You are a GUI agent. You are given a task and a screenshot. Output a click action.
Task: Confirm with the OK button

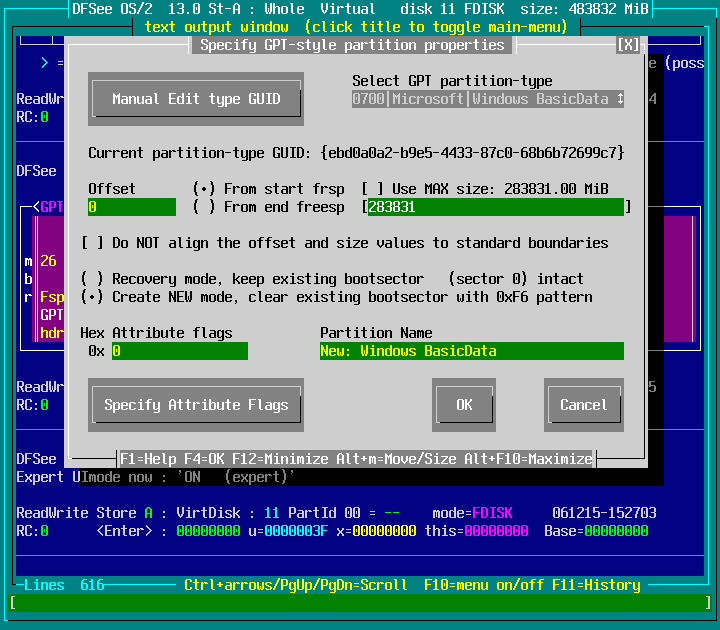[x=464, y=405]
